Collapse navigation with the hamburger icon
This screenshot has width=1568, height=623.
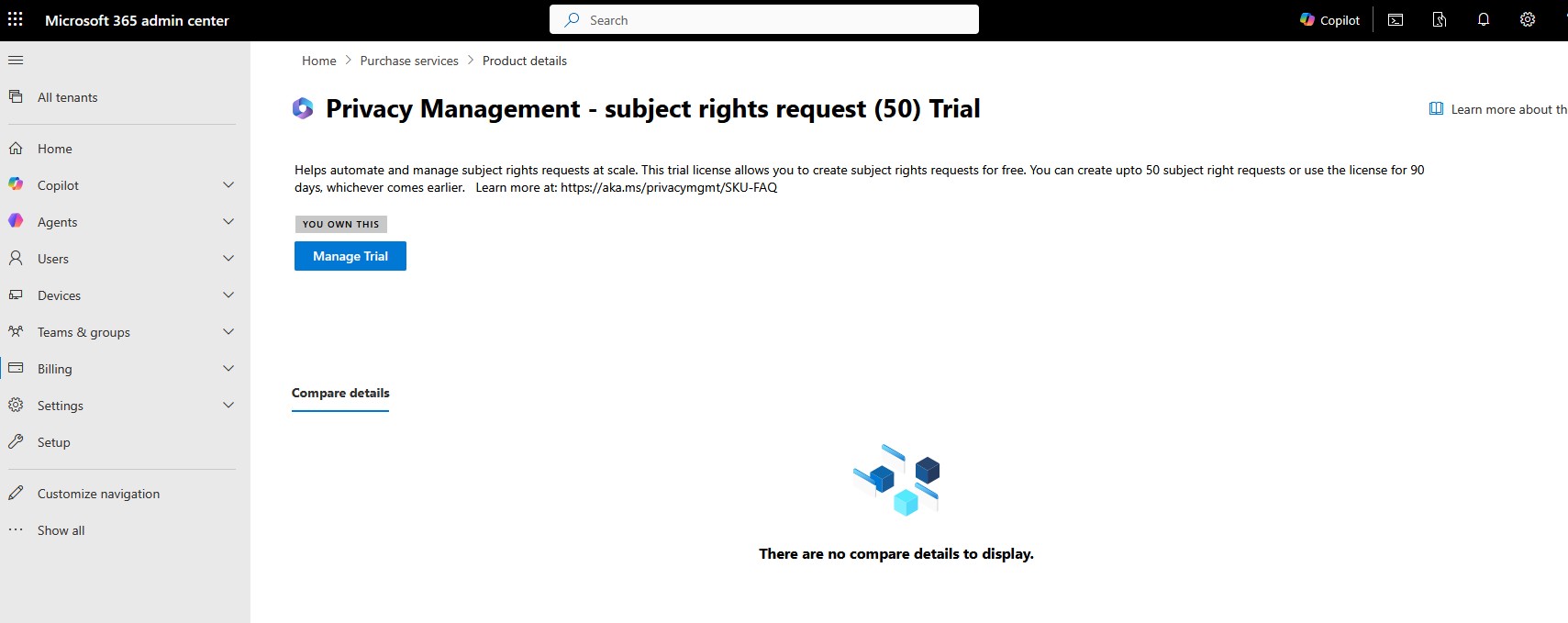pos(16,61)
